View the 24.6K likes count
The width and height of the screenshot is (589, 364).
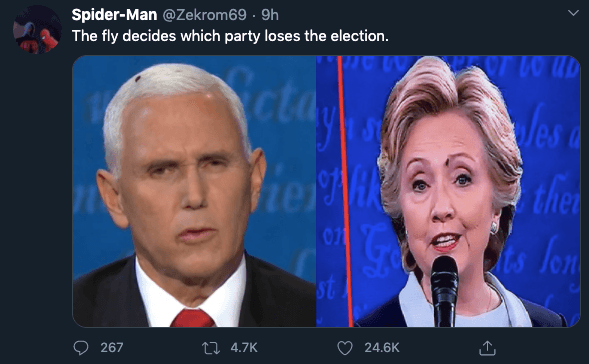point(382,348)
